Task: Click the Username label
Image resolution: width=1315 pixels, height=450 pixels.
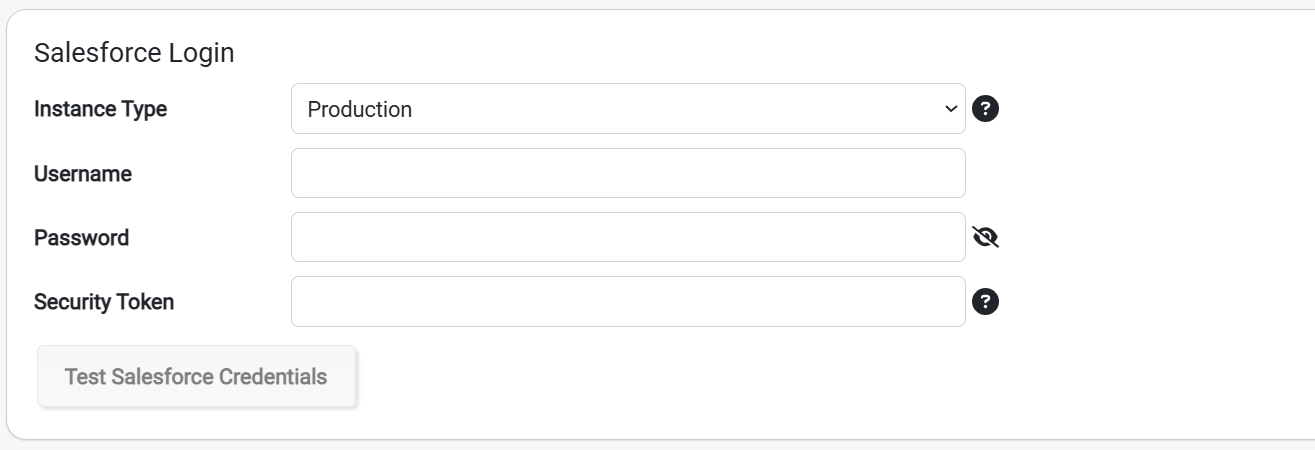Action: (x=83, y=174)
